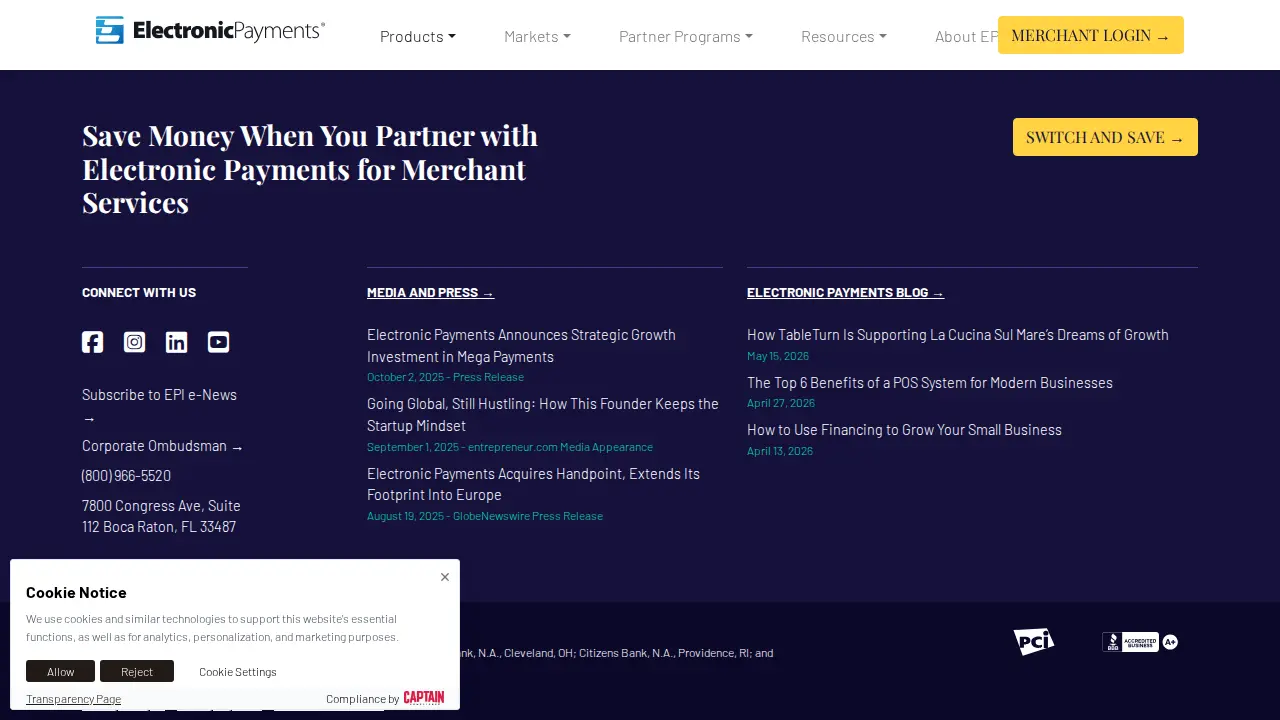Screen dimensions: 1280x720
Task: Open the Transparency Page link
Action: click(73, 699)
